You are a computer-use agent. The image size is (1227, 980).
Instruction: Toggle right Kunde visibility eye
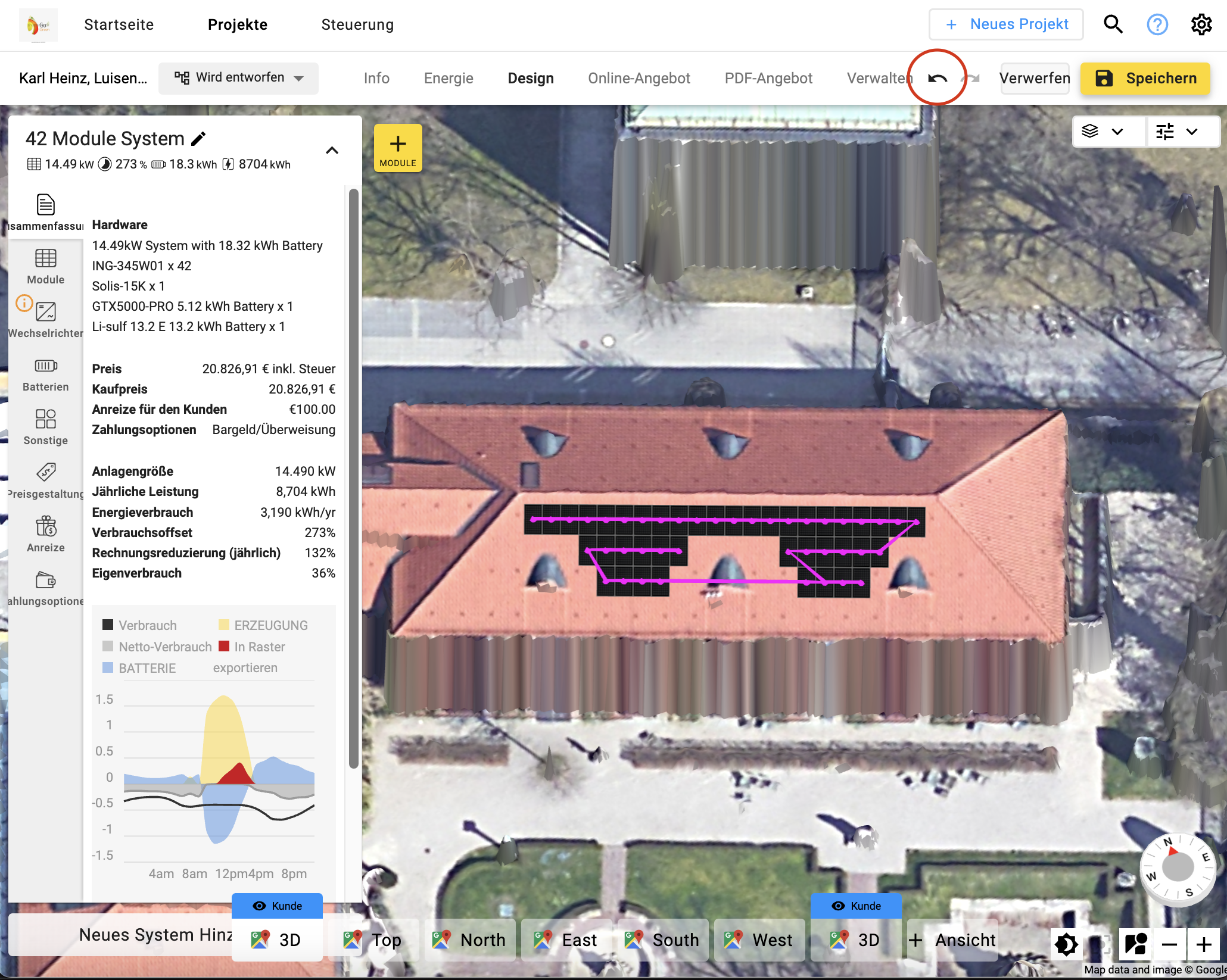tap(838, 906)
